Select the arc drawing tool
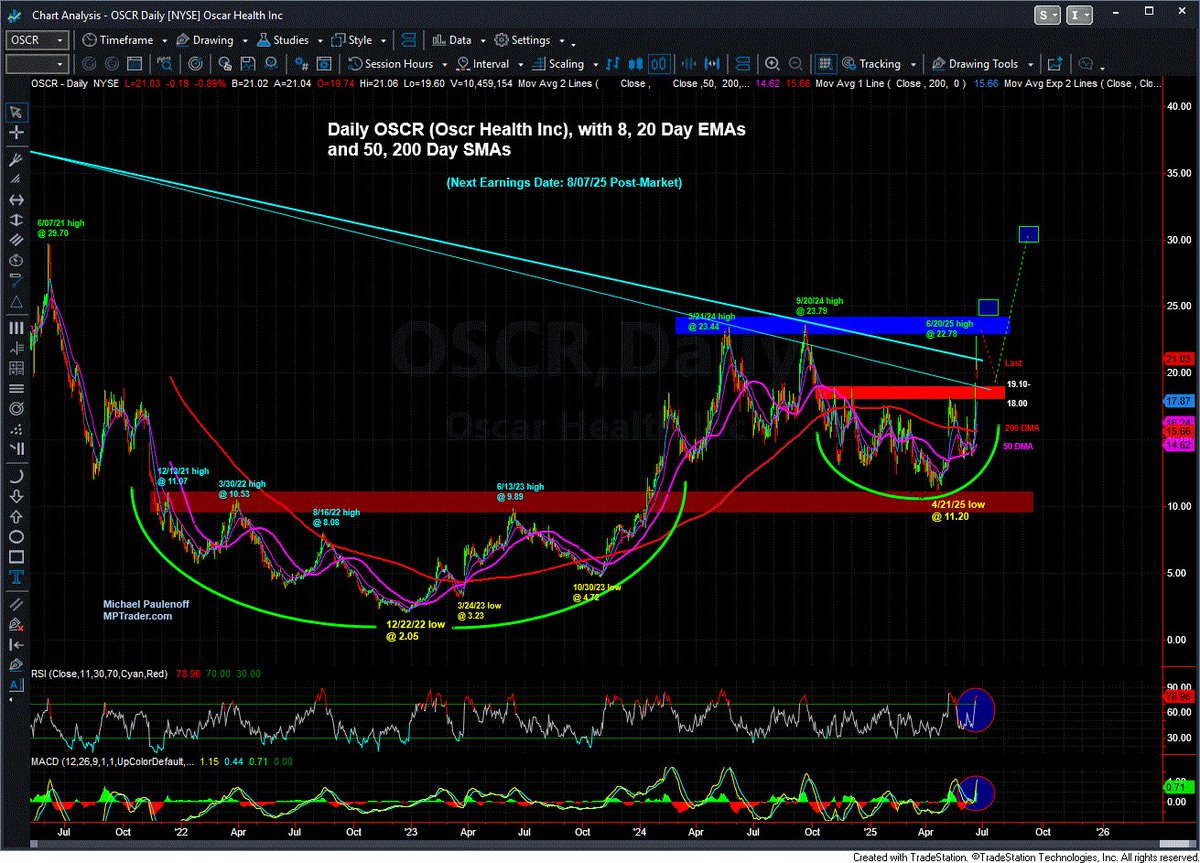Screen dimensions: 1200x863 [16, 477]
